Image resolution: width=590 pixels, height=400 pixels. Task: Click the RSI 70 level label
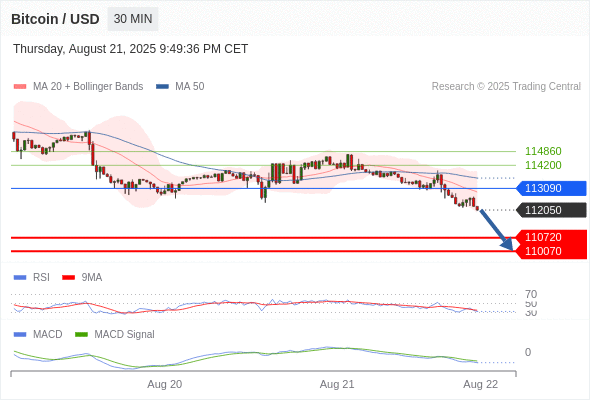[x=531, y=294]
